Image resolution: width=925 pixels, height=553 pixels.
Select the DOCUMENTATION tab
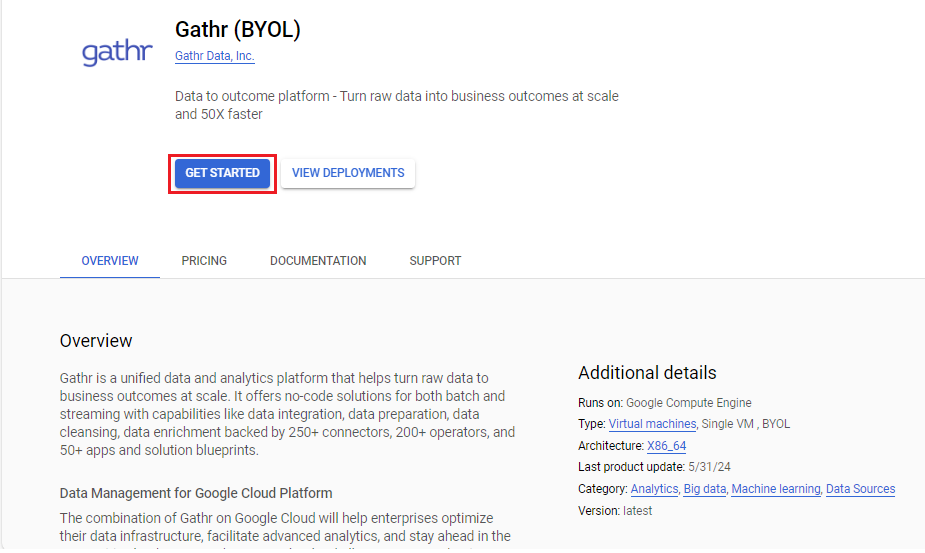318,261
